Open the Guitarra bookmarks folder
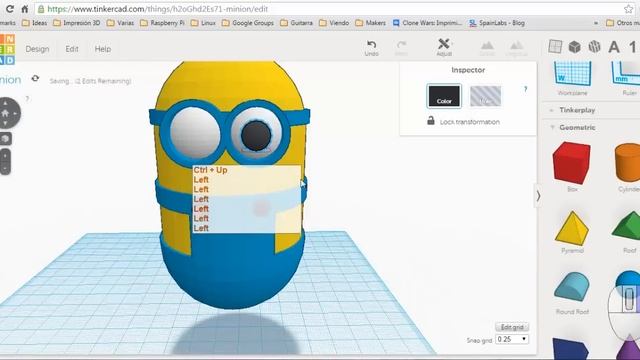Viewport: 640px width, 360px height. [x=296, y=23]
